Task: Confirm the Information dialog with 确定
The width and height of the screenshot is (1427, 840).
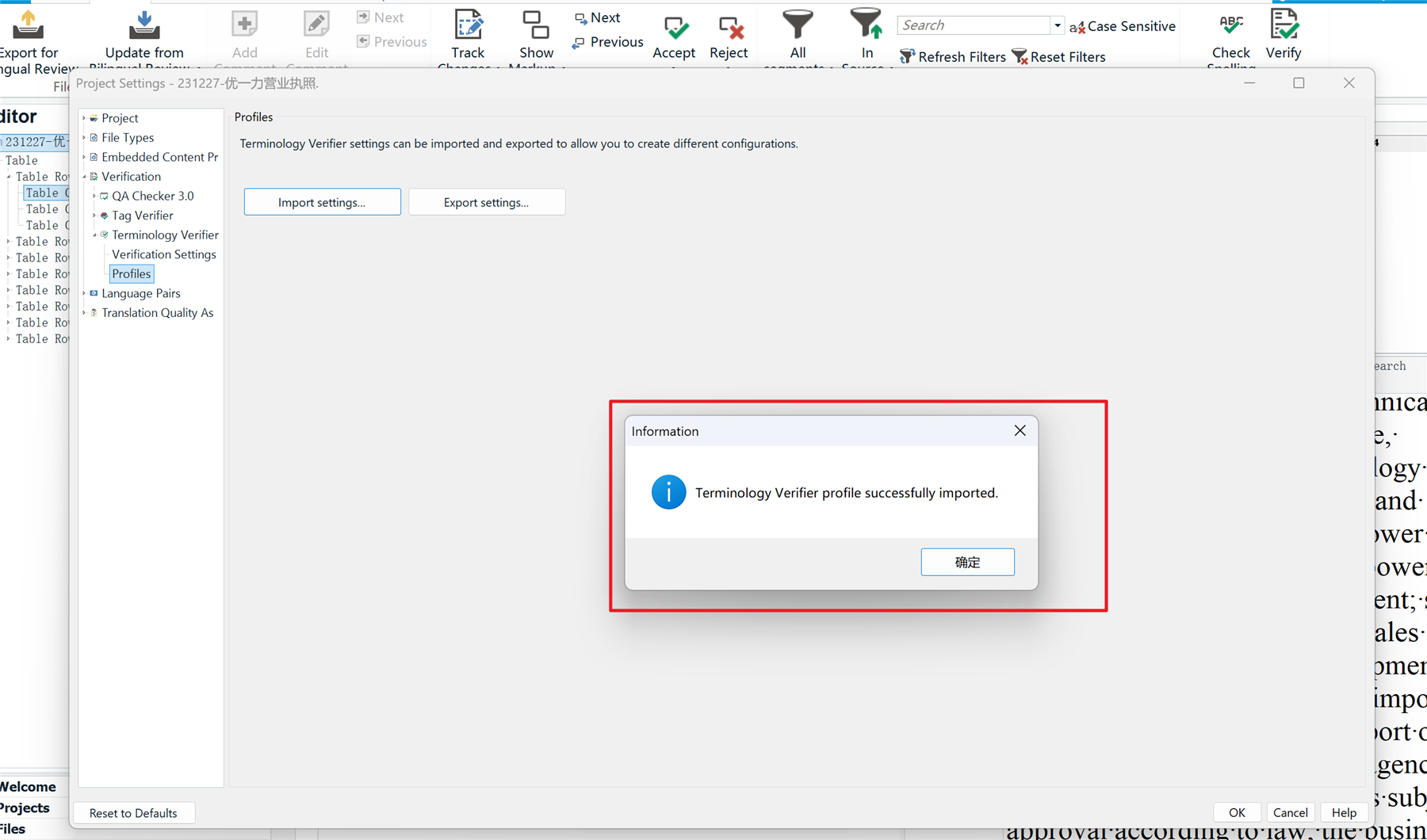Action: [x=967, y=562]
